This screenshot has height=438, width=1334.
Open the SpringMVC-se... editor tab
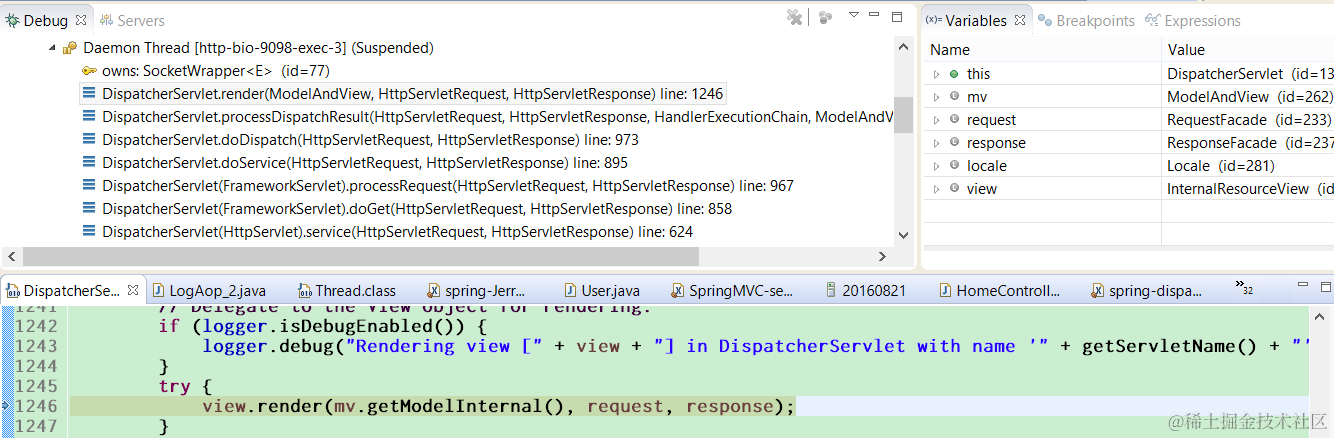coord(730,291)
